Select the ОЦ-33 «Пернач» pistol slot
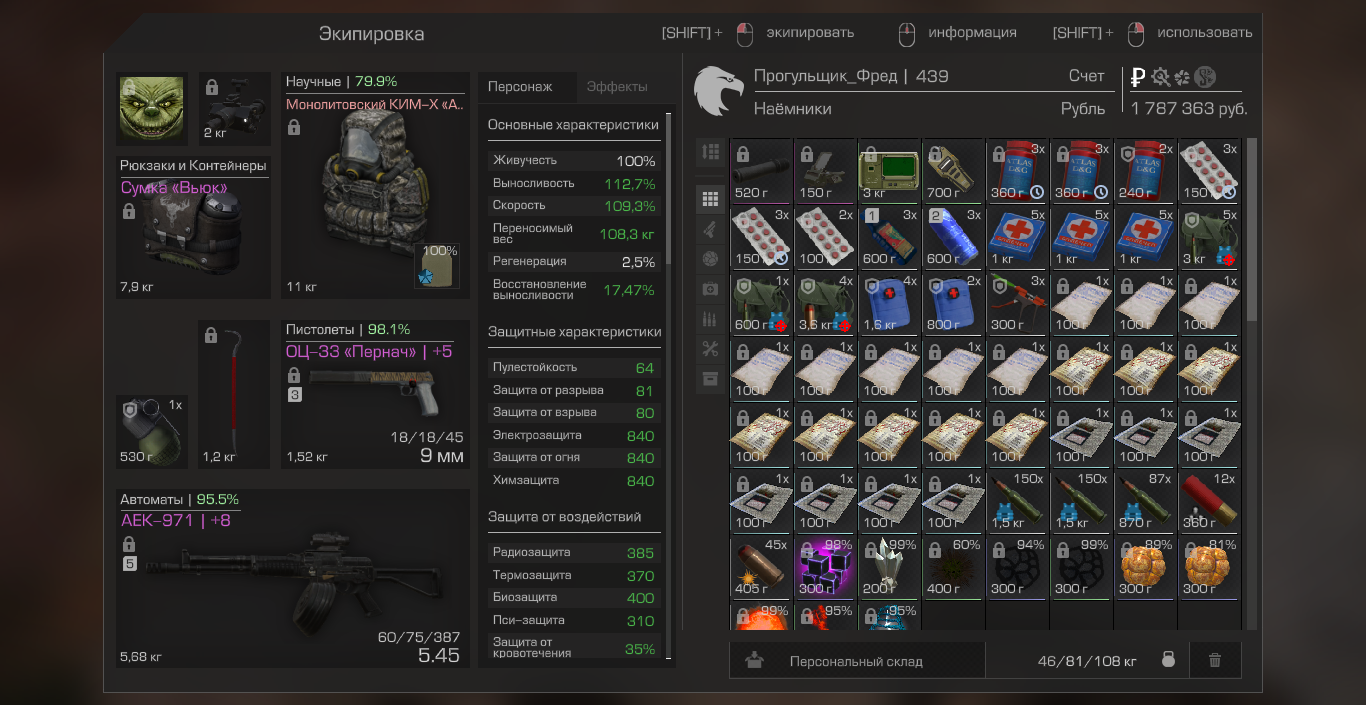The image size is (1366, 705). [x=375, y=394]
